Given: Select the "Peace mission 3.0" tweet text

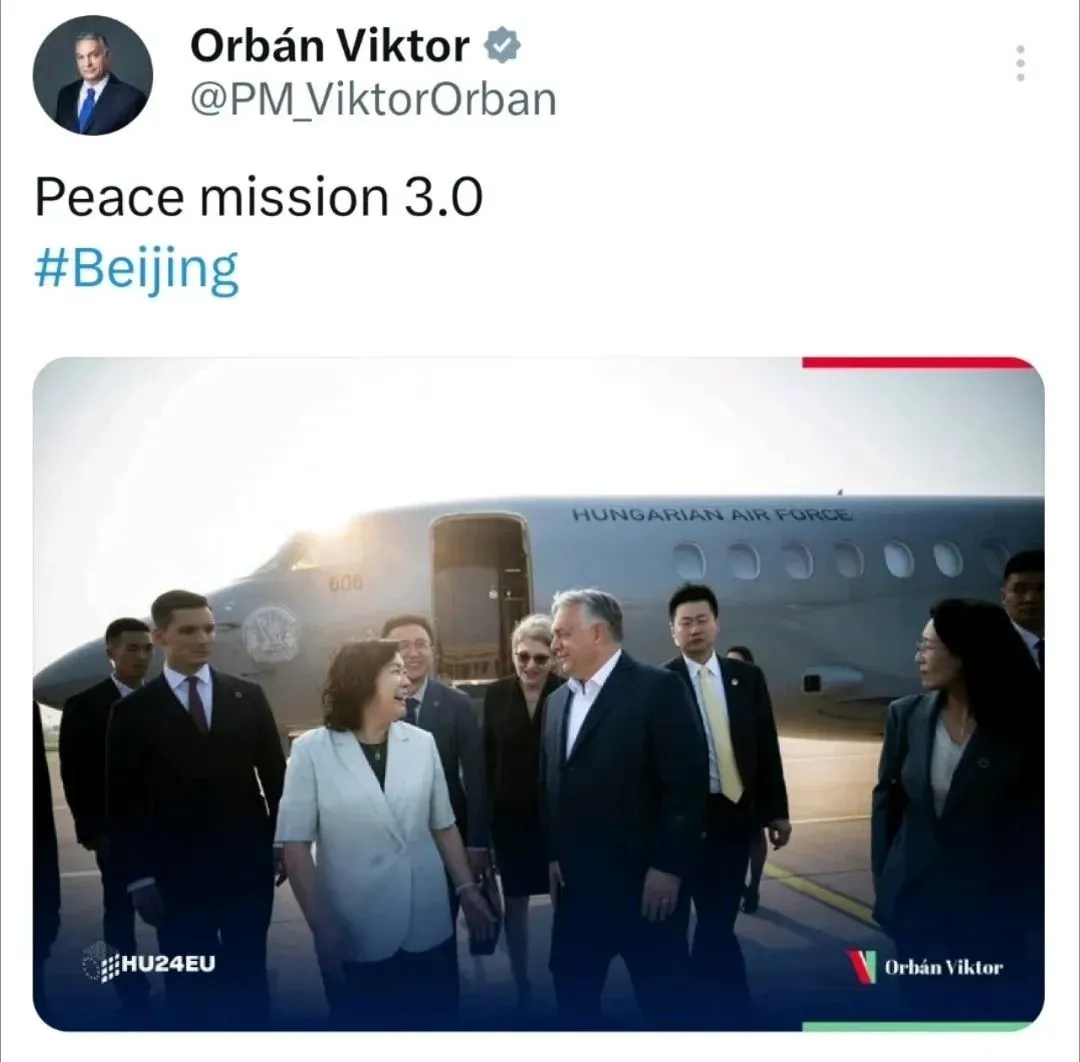Looking at the screenshot, I should [258, 198].
